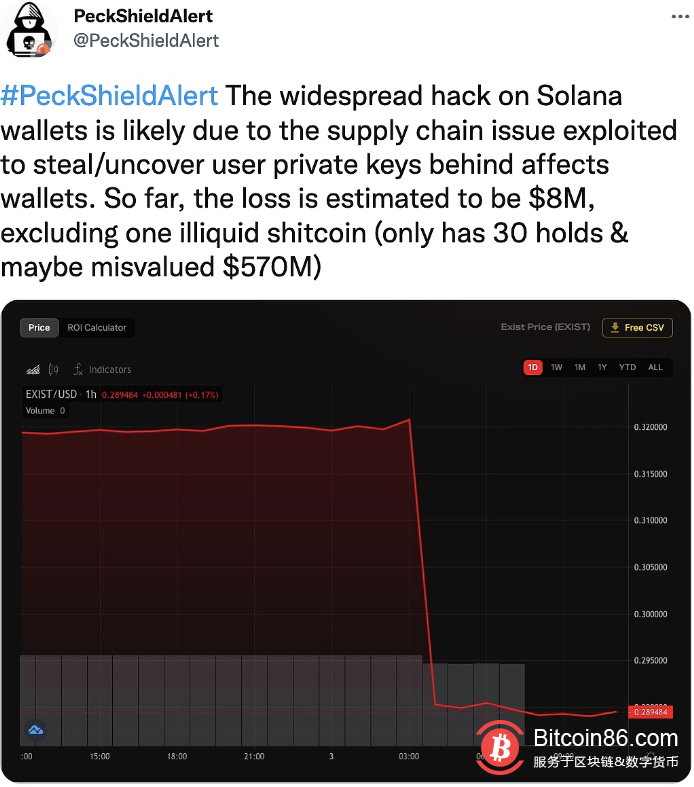
Task: Click the Free CSV download button
Action: [x=637, y=328]
